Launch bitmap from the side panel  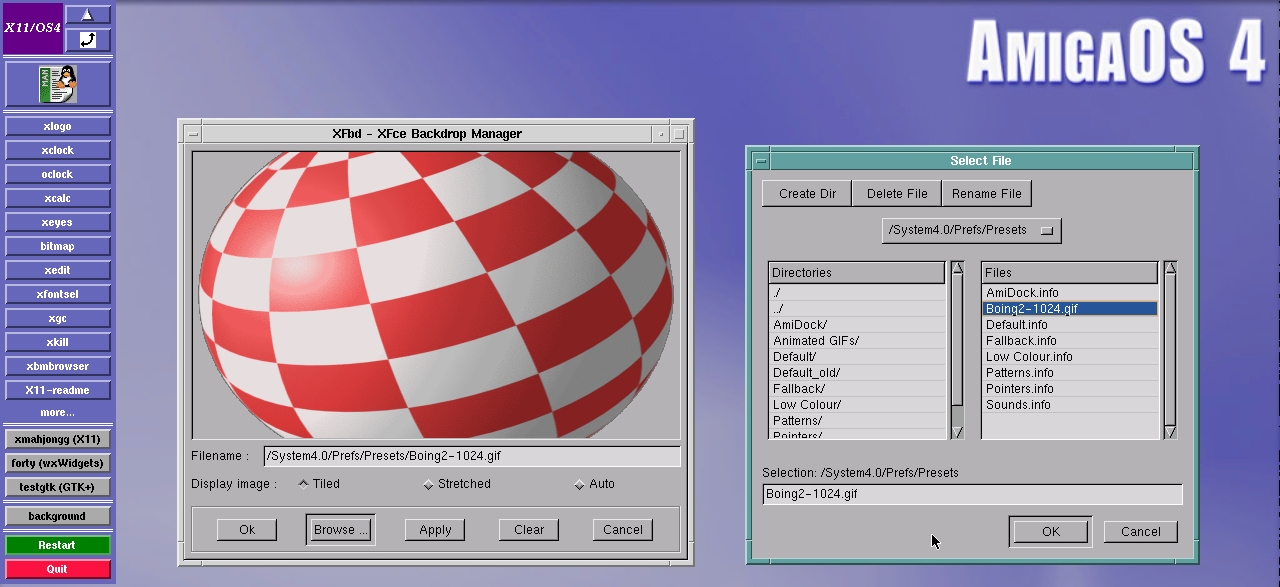[x=57, y=247]
